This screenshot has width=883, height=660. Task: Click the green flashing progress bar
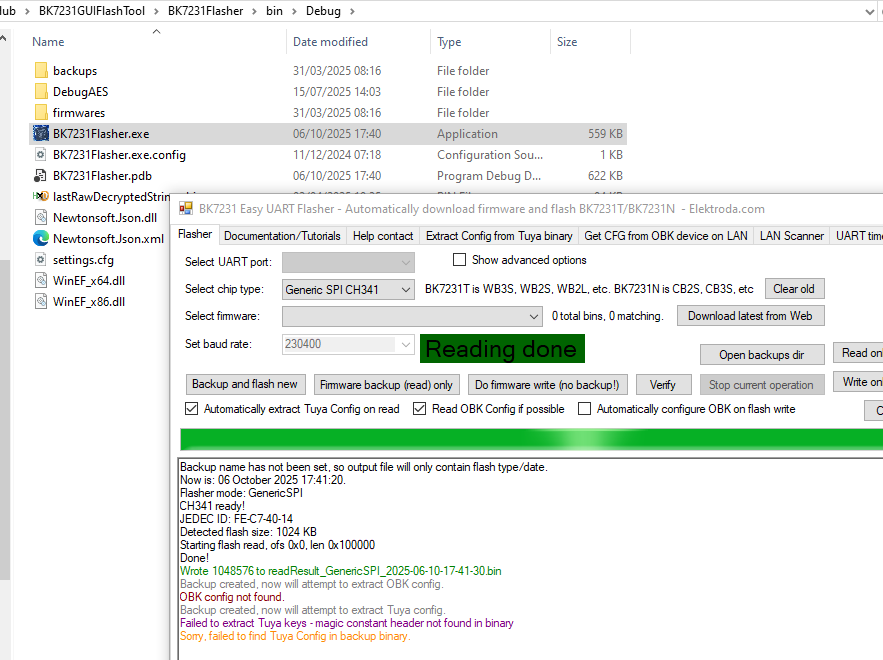(532, 439)
